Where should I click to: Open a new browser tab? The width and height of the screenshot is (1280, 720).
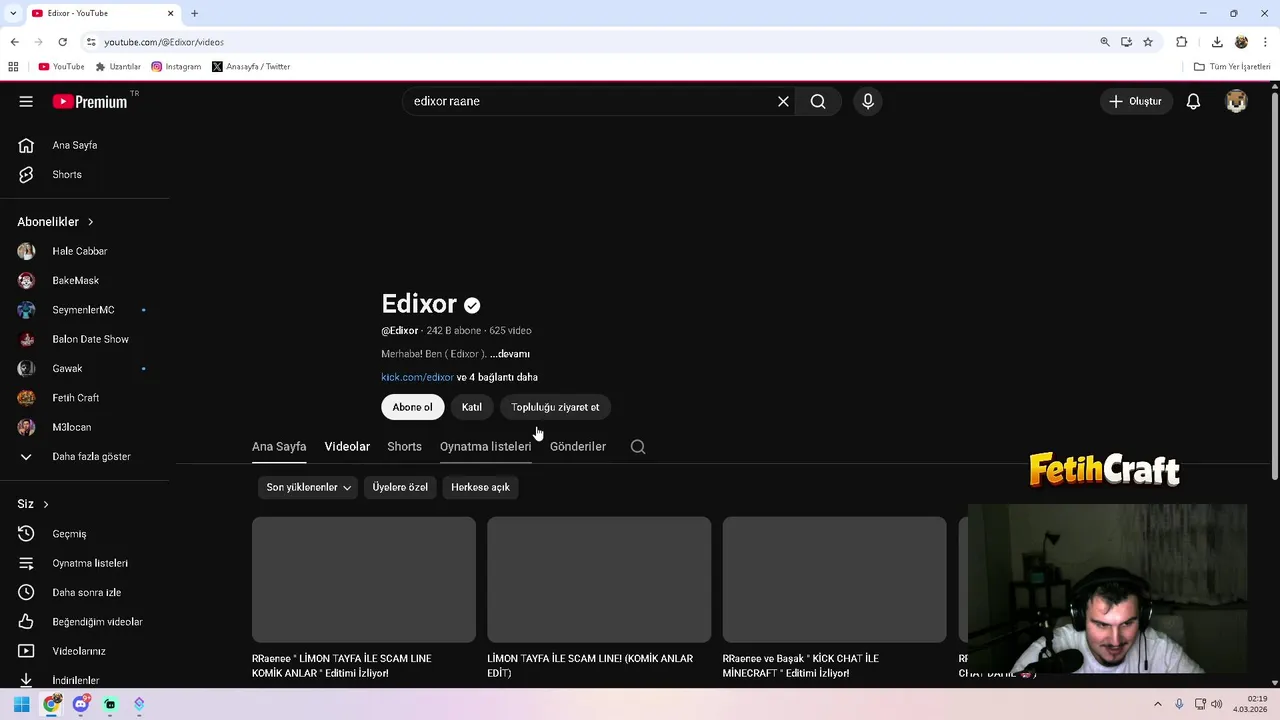(x=194, y=13)
